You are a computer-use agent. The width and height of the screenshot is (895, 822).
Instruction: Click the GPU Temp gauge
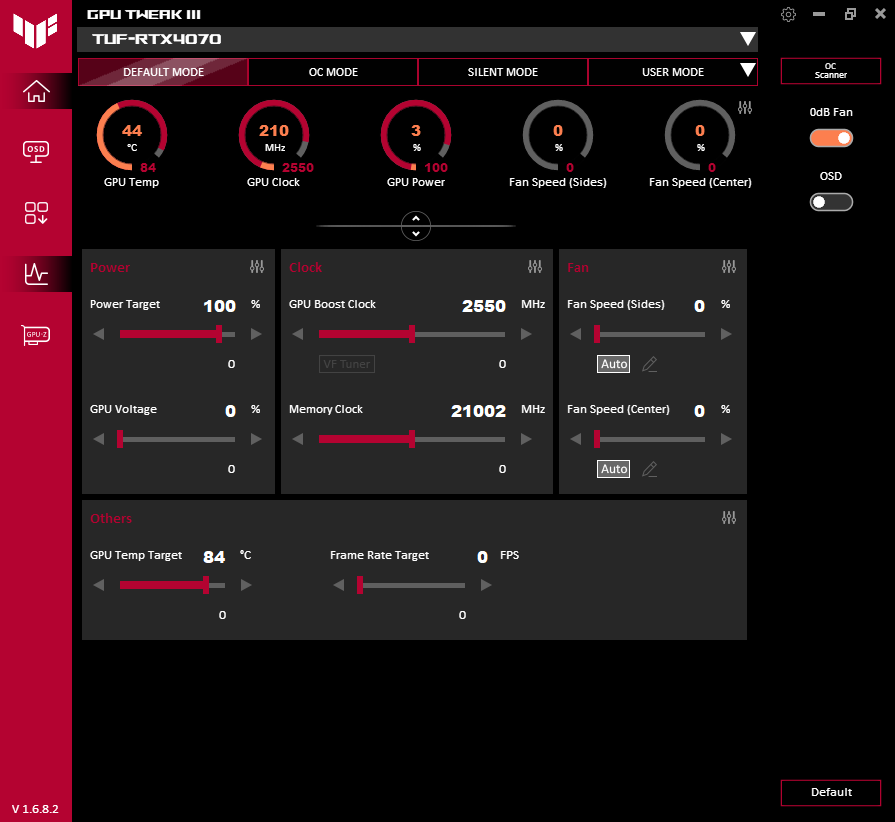coord(132,136)
